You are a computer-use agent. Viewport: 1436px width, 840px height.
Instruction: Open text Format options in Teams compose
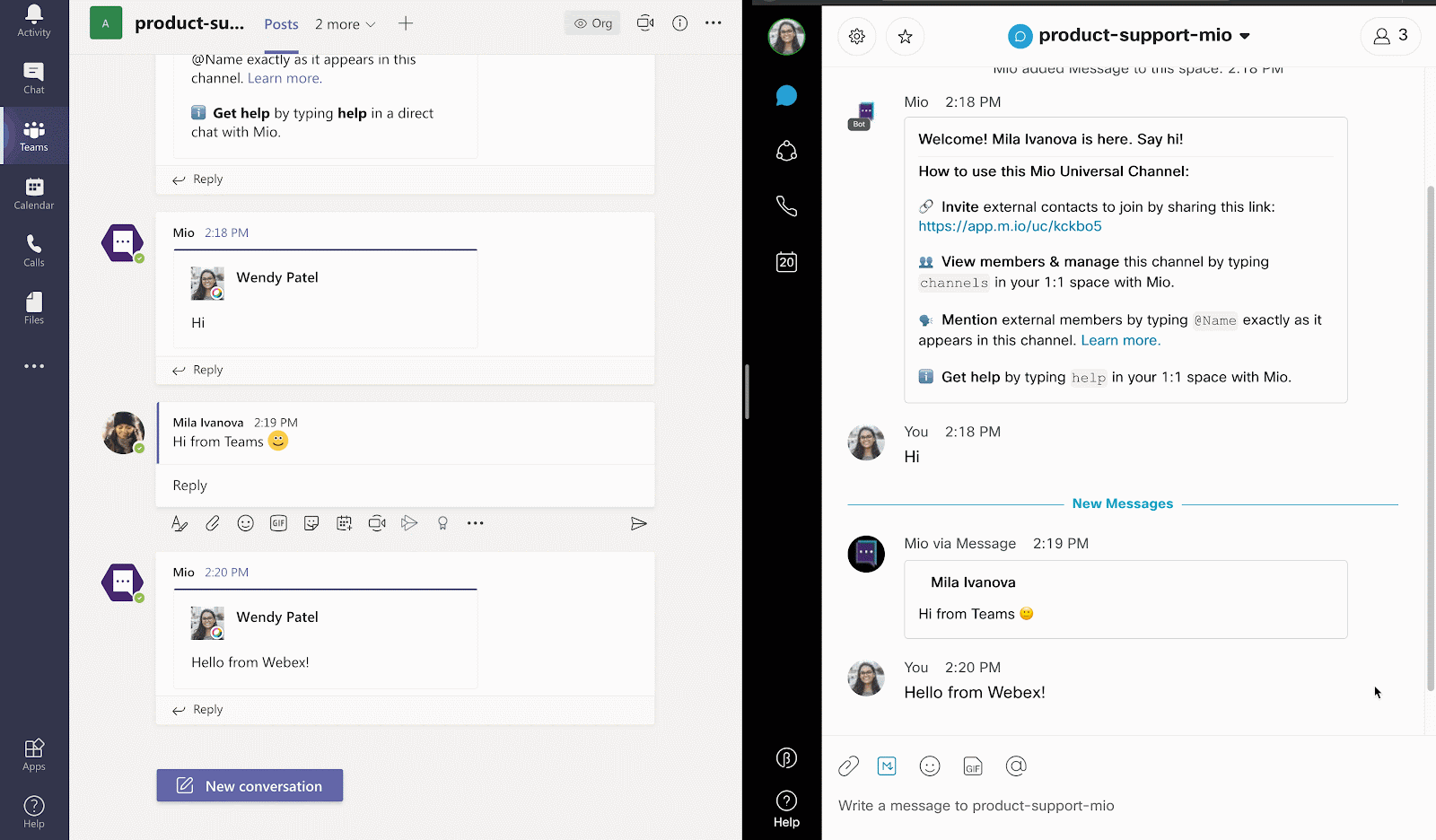[179, 523]
